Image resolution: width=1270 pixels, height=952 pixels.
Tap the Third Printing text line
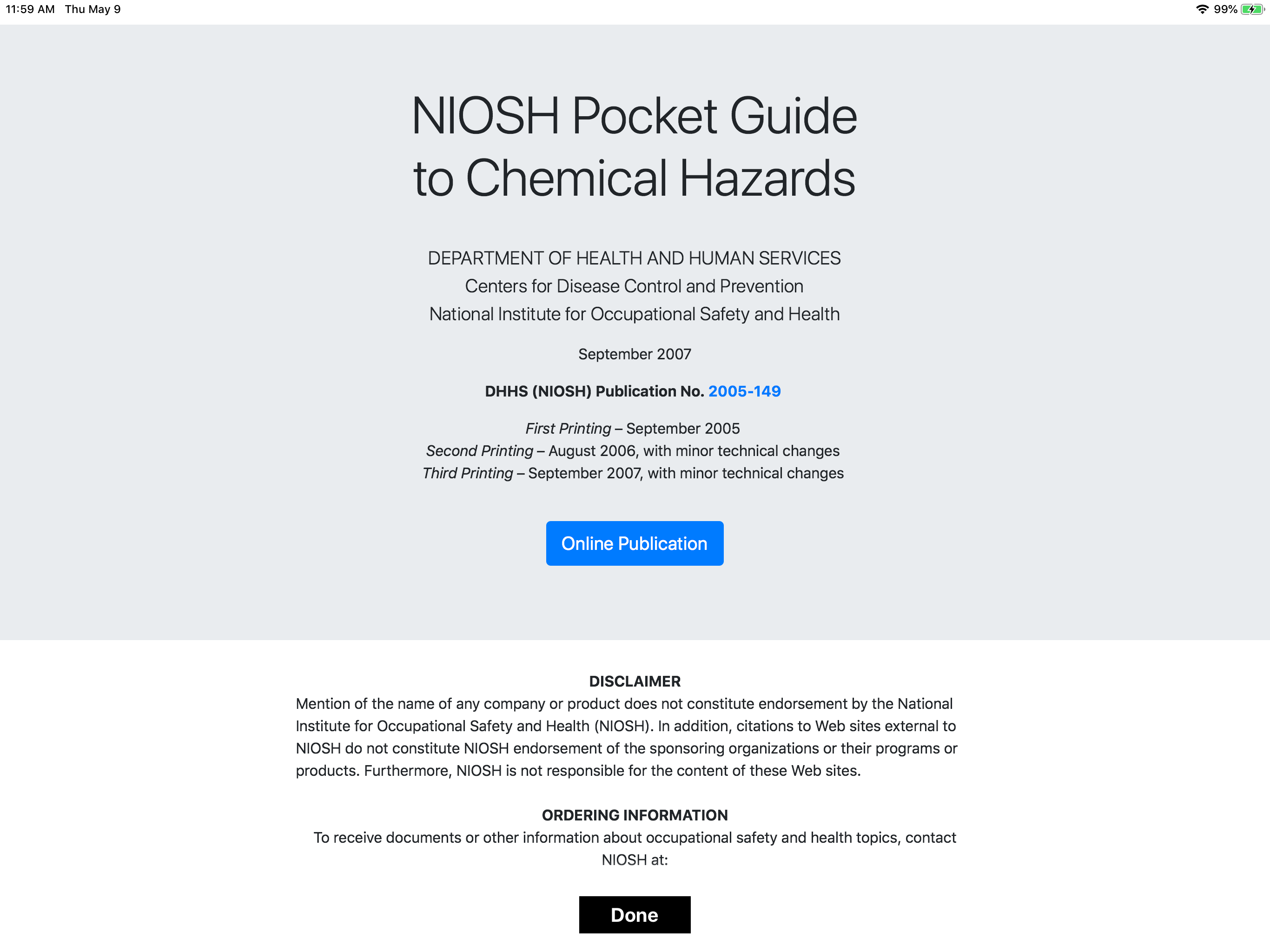[x=633, y=473]
